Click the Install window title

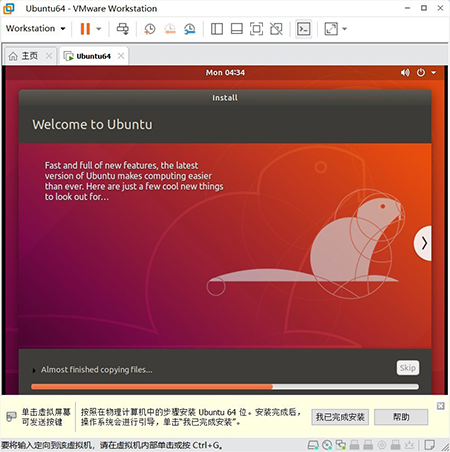[225, 98]
